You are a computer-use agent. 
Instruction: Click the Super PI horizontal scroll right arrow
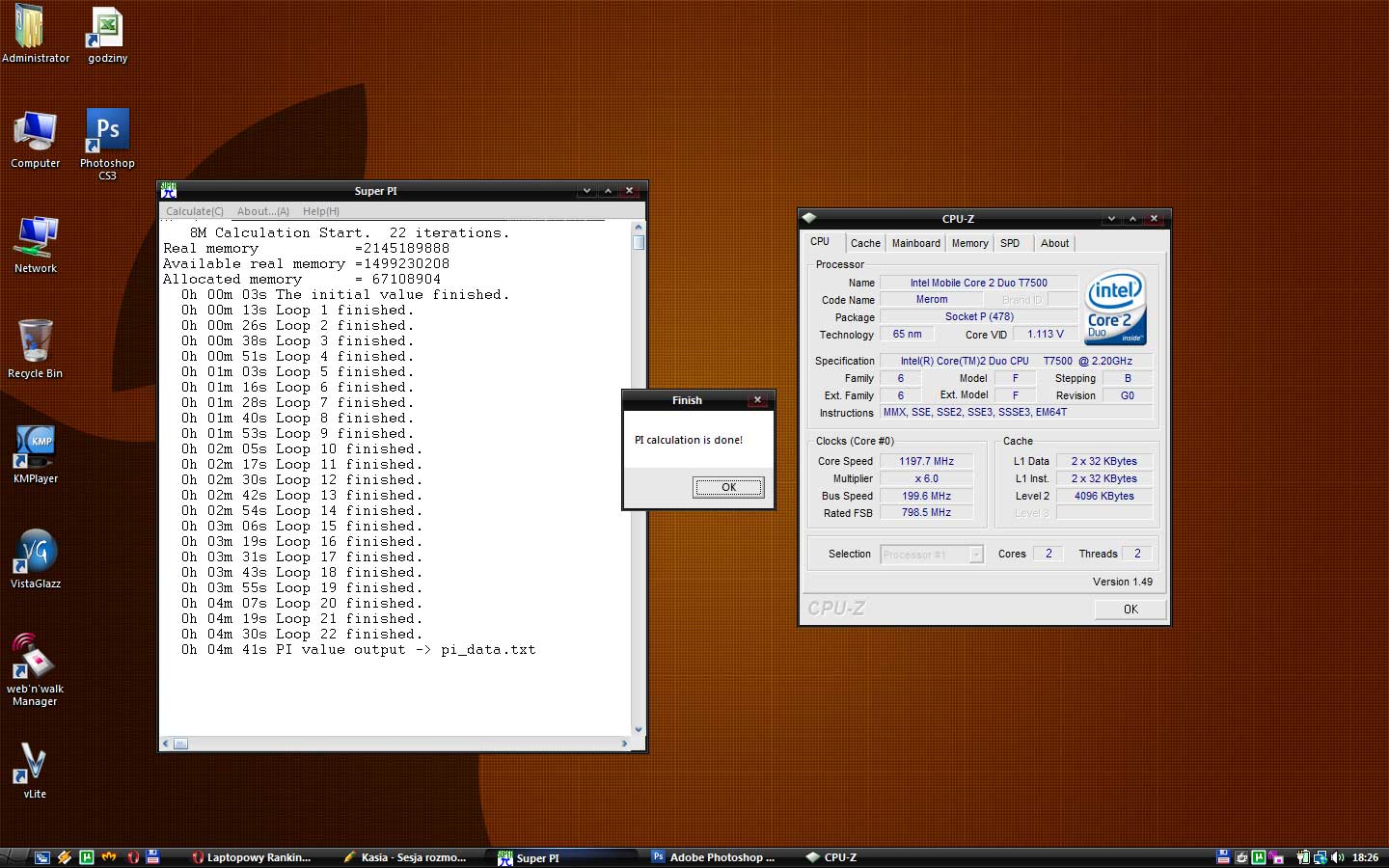click(x=625, y=744)
